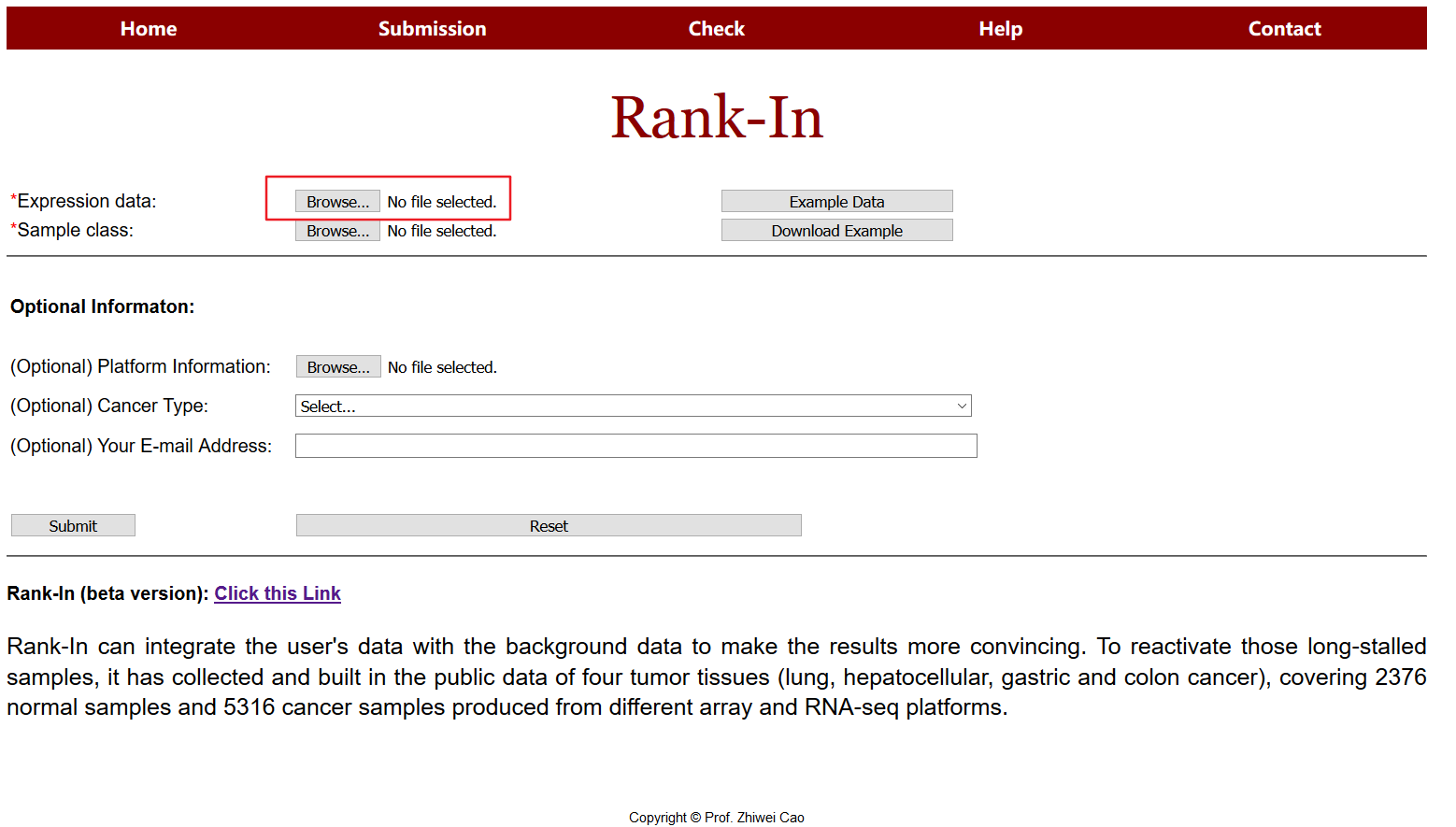
Task: Click the 'Rank-In (beta version):' text
Action: [x=107, y=593]
